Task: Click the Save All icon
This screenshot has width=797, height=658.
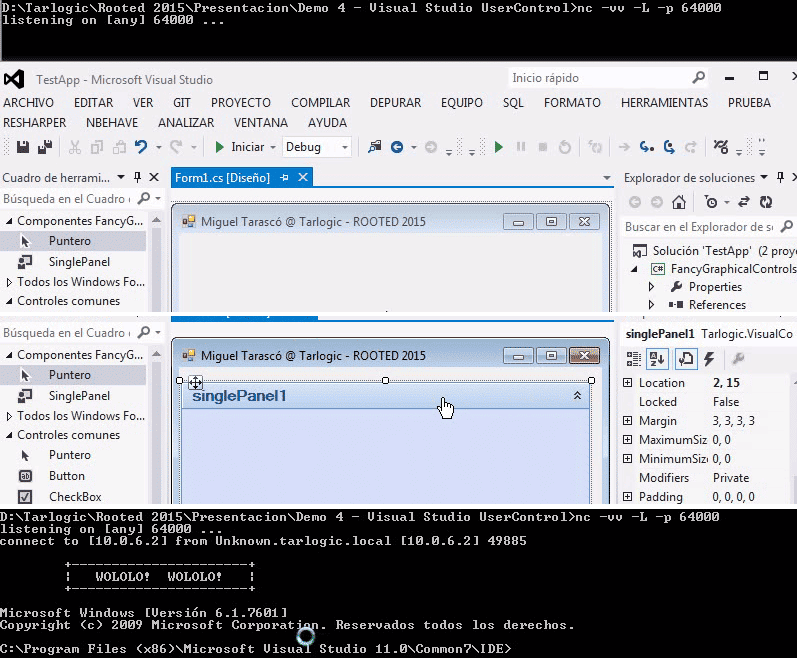Action: click(45, 147)
